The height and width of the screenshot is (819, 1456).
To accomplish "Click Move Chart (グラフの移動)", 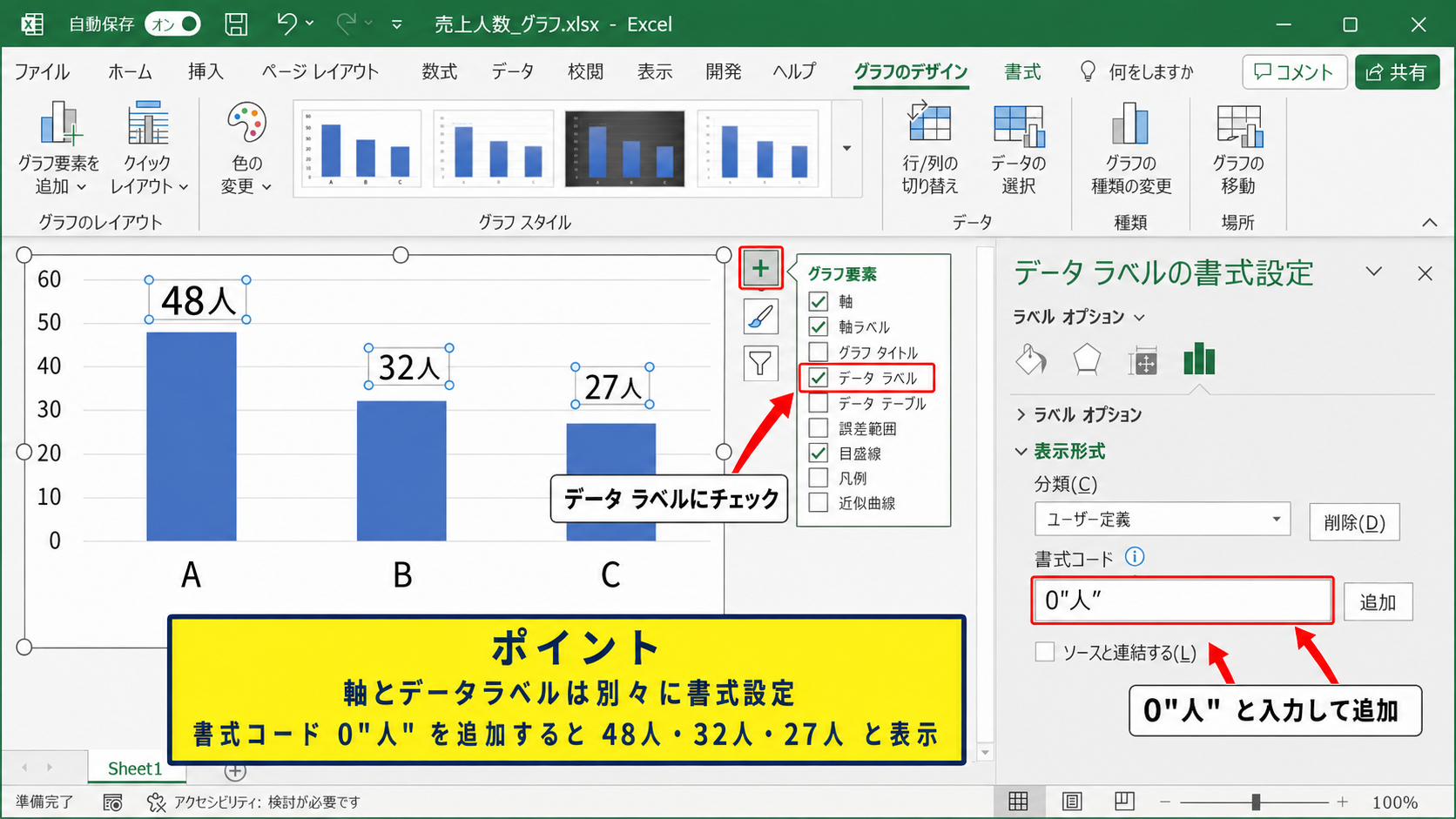I will click(1237, 148).
